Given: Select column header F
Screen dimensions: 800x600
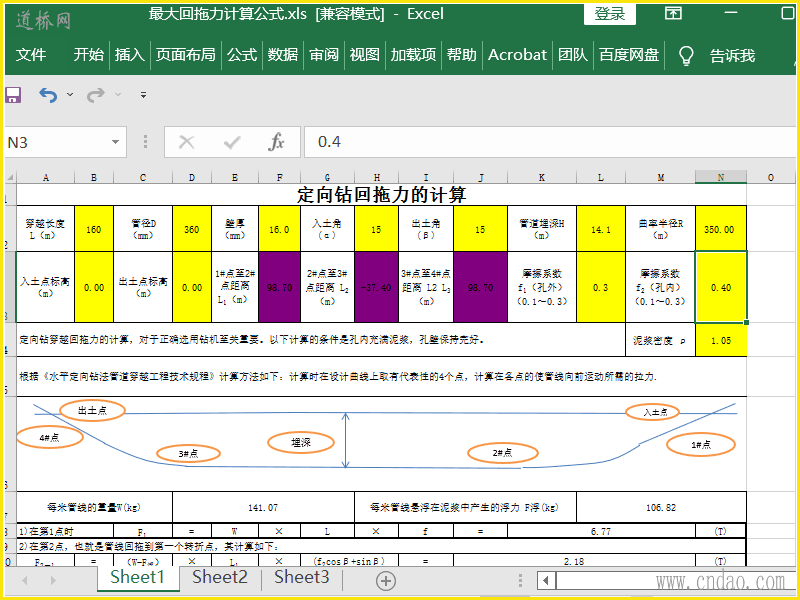Looking at the screenshot, I should (x=279, y=178).
